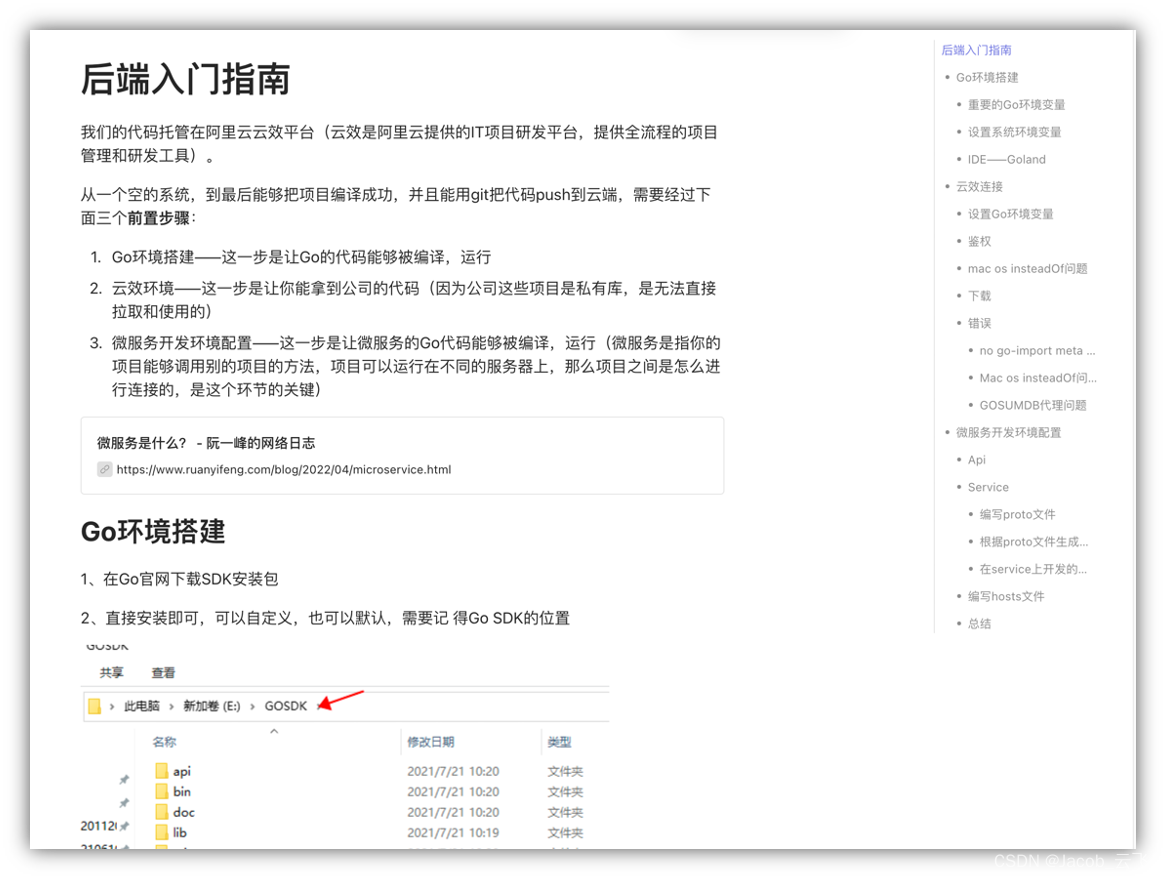The width and height of the screenshot is (1166, 880).
Task: Go to 错误 outline entry
Action: pyautogui.click(x=979, y=324)
